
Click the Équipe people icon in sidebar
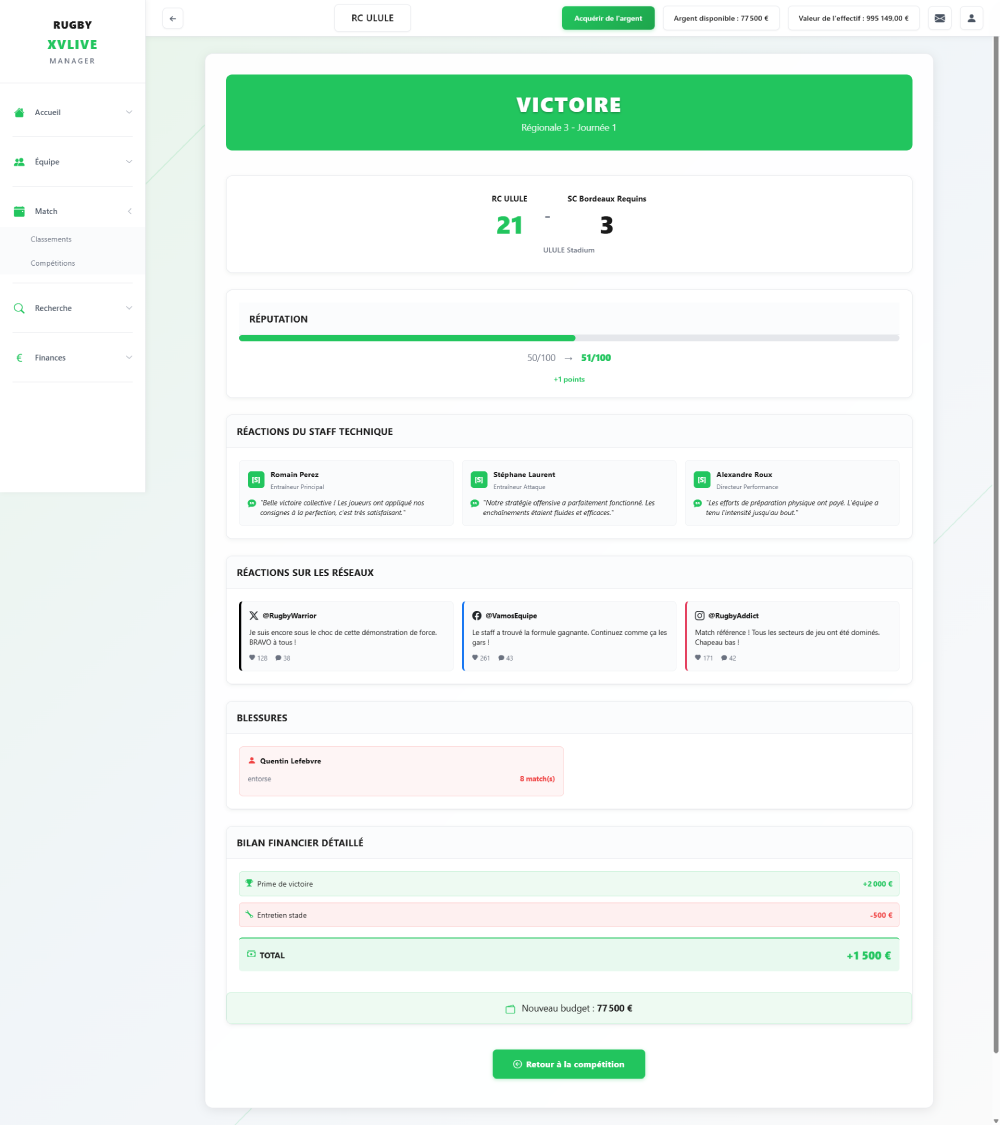pyautogui.click(x=19, y=162)
